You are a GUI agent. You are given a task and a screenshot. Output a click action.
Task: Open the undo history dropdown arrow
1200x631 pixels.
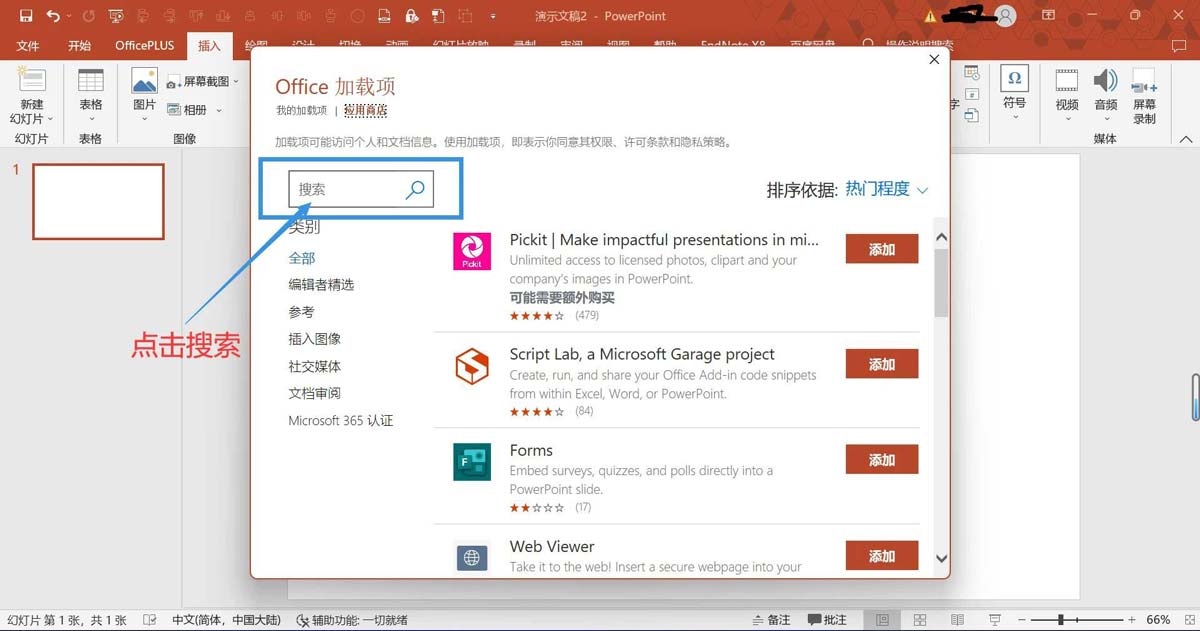click(x=69, y=16)
